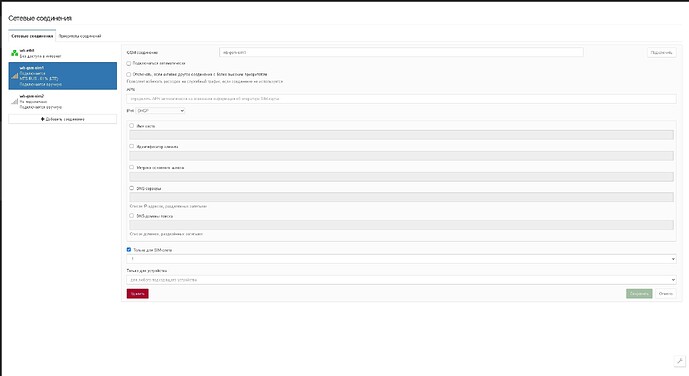689x376 pixels.
Task: Click the MTS RUS signal status text
Action: tap(39, 79)
